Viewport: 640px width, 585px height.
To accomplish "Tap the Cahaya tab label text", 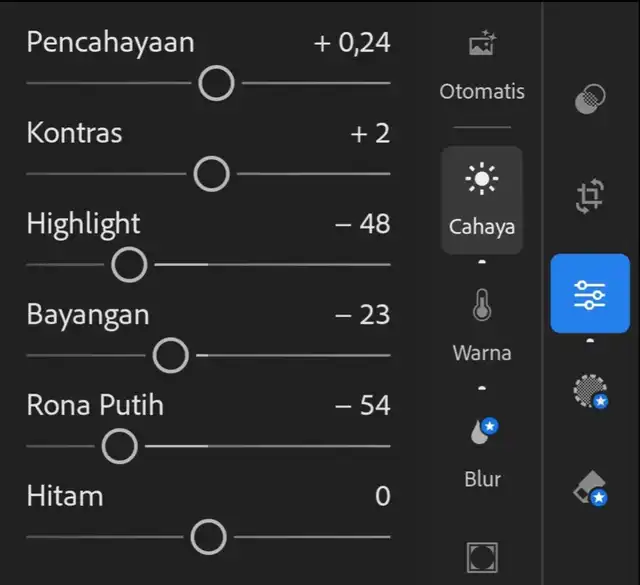I will pyautogui.click(x=482, y=227).
